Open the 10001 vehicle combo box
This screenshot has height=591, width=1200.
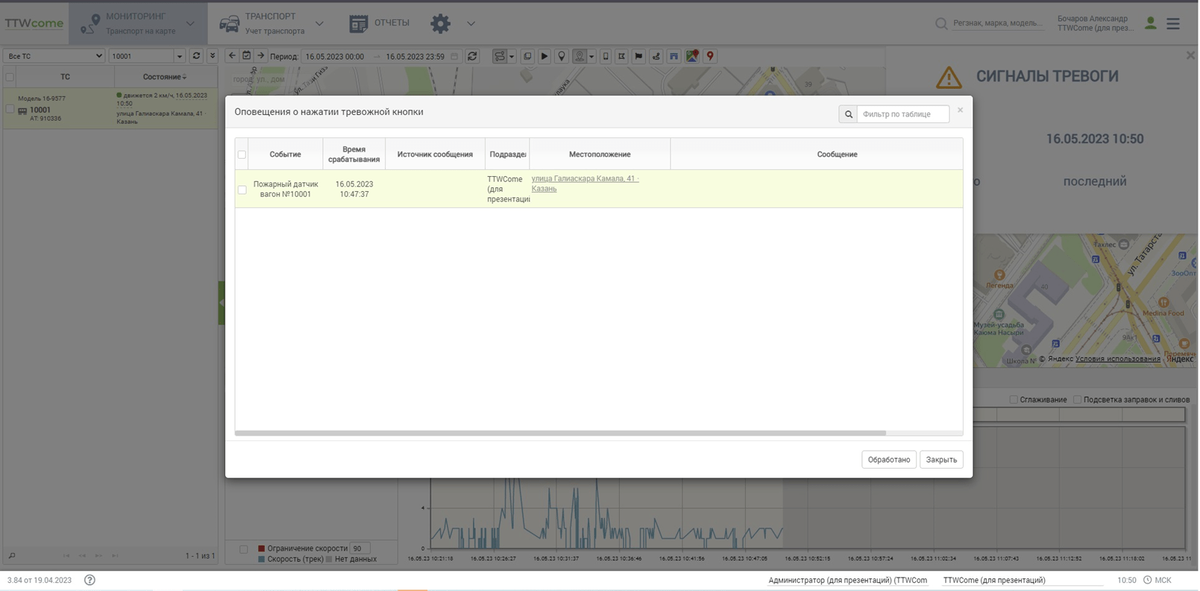pyautogui.click(x=146, y=56)
